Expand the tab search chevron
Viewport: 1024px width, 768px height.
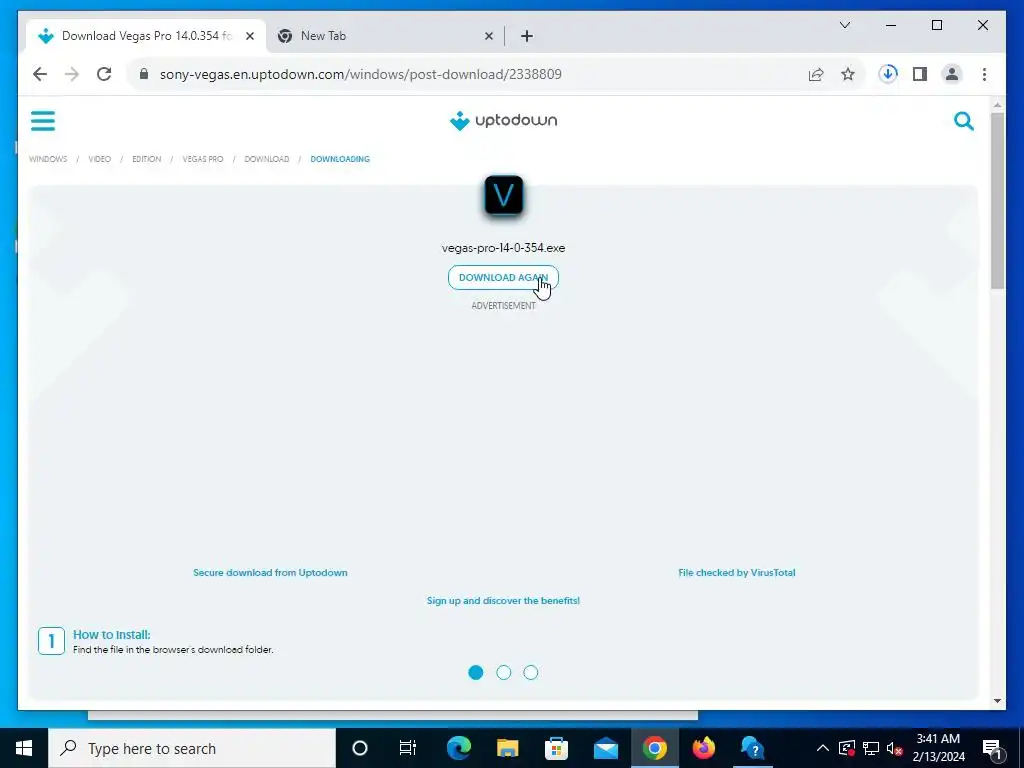(x=844, y=25)
